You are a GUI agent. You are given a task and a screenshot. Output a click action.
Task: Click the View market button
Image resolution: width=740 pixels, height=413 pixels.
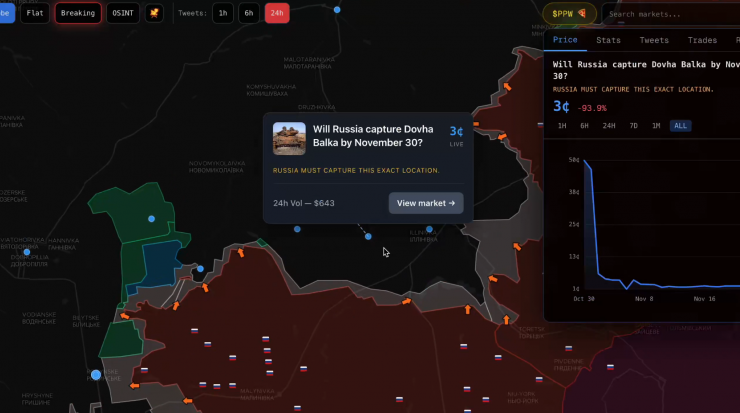point(426,203)
